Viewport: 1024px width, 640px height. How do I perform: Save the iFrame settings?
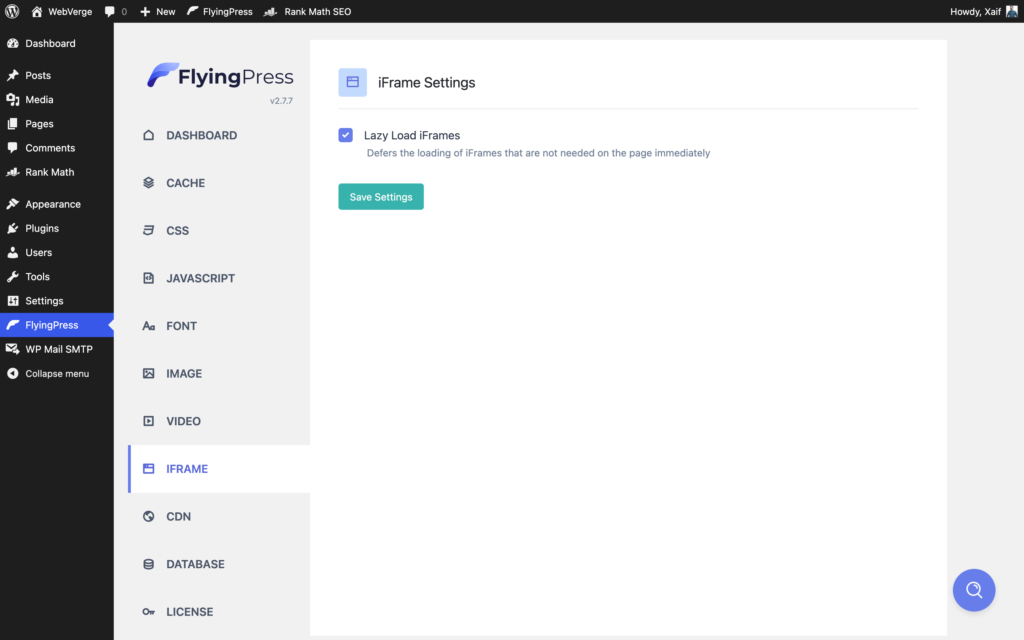pos(380,196)
